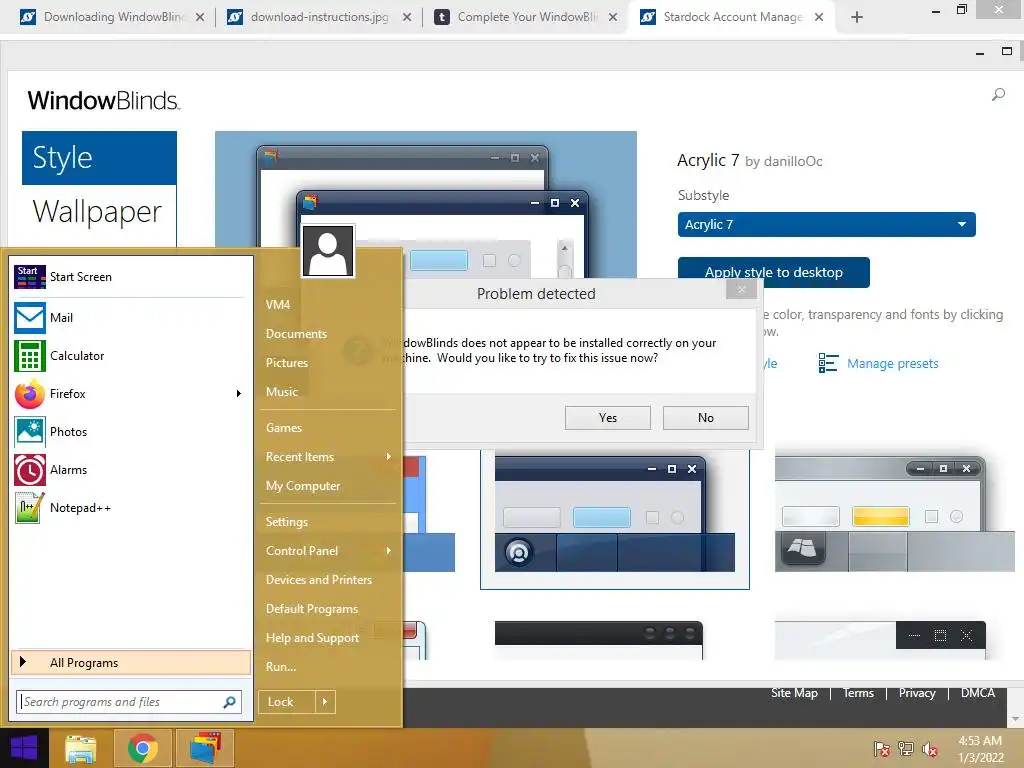Screen dimensions: 1024x768
Task: Open the Privacy footer link
Action: click(x=917, y=693)
